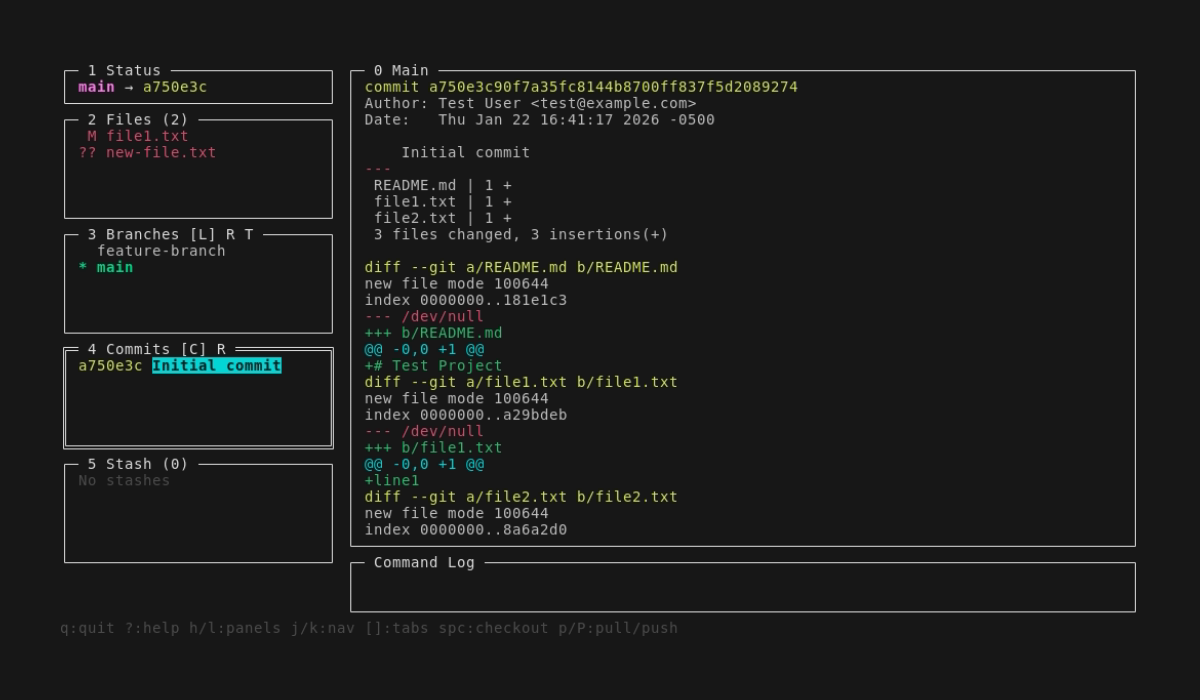Click the 0 Main panel title
The height and width of the screenshot is (700, 1200).
[400, 71]
